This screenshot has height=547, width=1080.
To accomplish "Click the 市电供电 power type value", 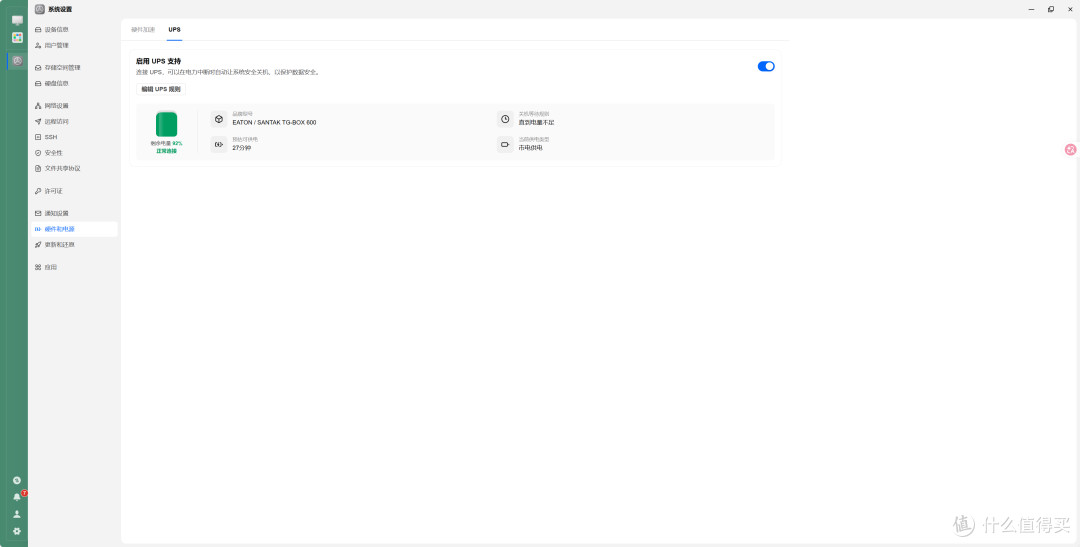I will [530, 147].
